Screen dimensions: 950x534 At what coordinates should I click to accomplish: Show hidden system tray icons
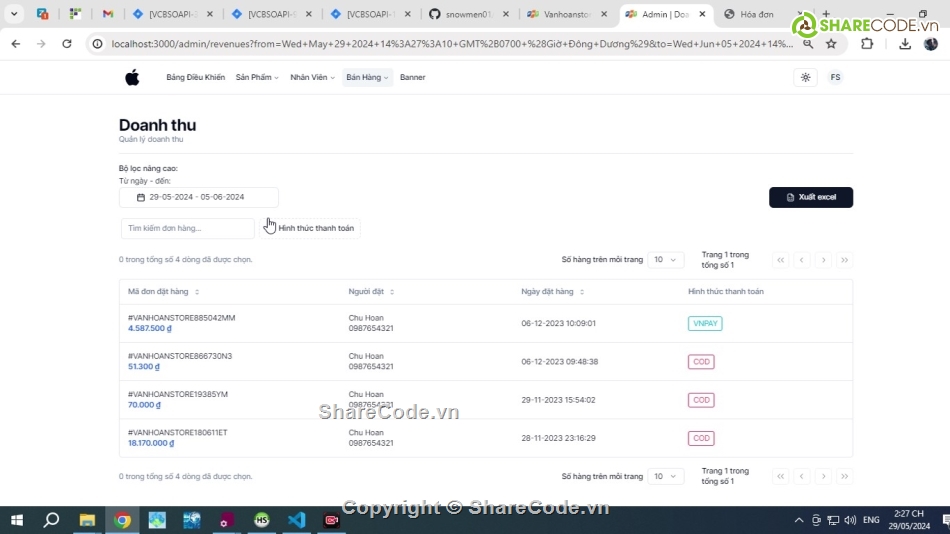(799, 520)
